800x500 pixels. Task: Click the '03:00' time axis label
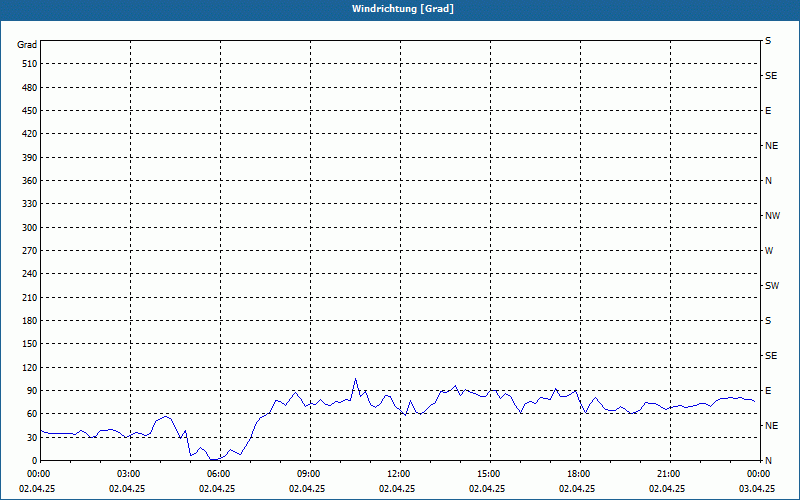pos(131,474)
